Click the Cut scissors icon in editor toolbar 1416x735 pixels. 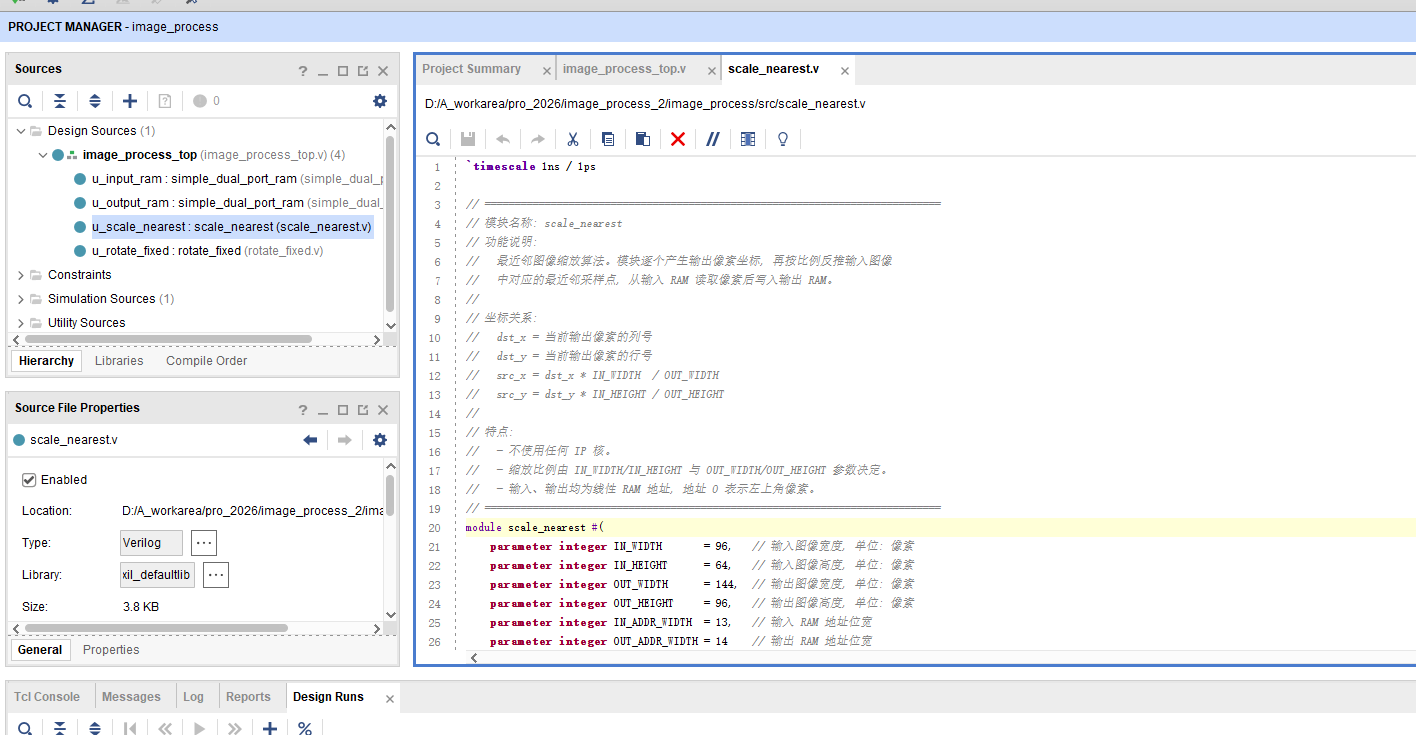[573, 139]
